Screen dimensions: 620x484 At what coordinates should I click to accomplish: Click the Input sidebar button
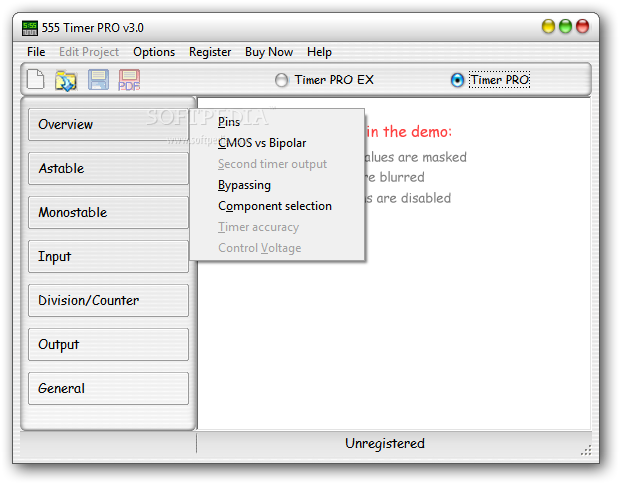[x=108, y=256]
